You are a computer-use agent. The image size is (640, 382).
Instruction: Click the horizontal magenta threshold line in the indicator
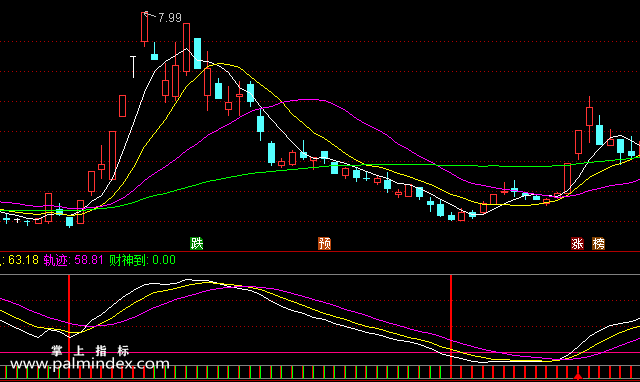tap(320, 353)
